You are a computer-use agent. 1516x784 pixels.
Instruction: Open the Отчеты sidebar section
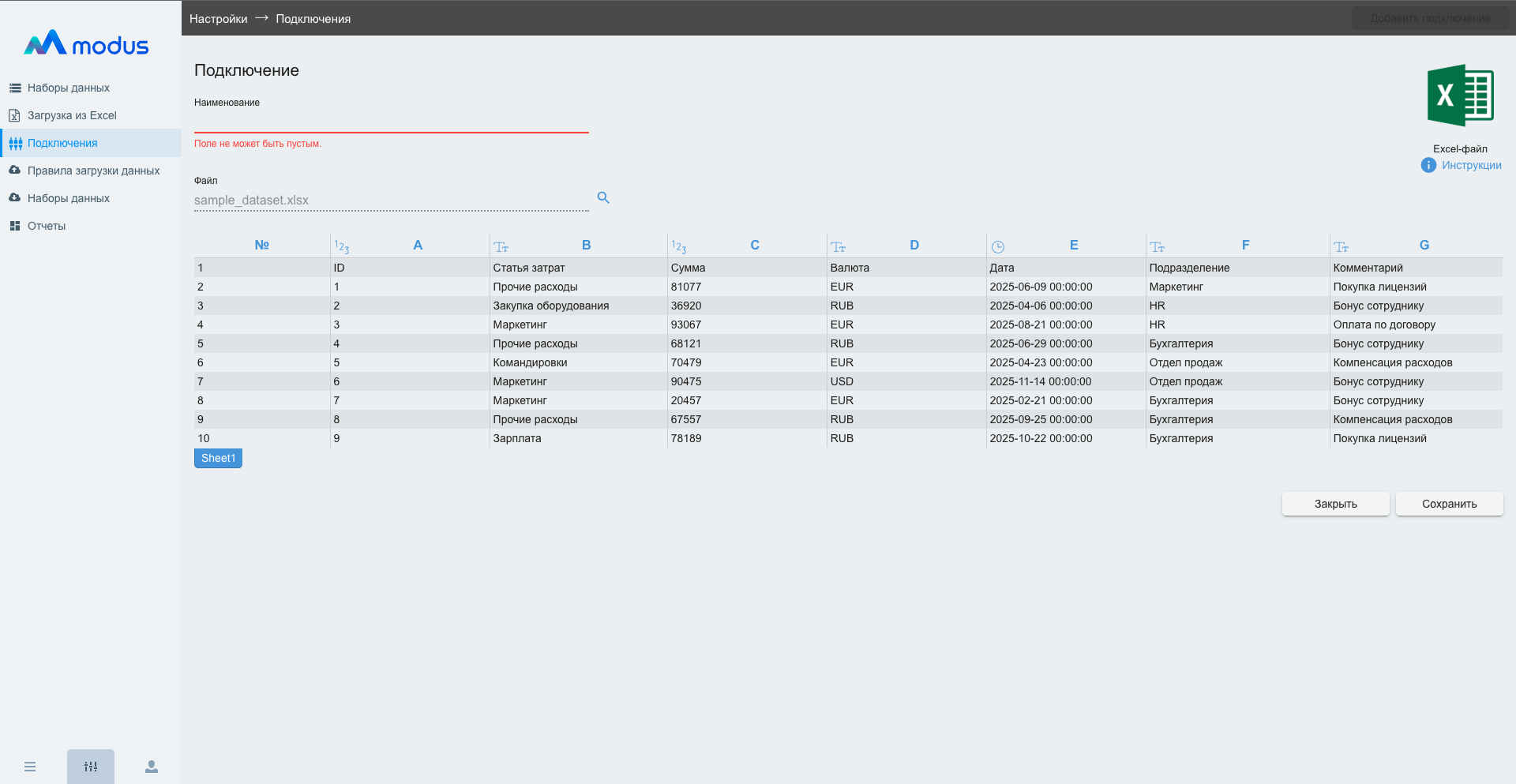tap(47, 226)
